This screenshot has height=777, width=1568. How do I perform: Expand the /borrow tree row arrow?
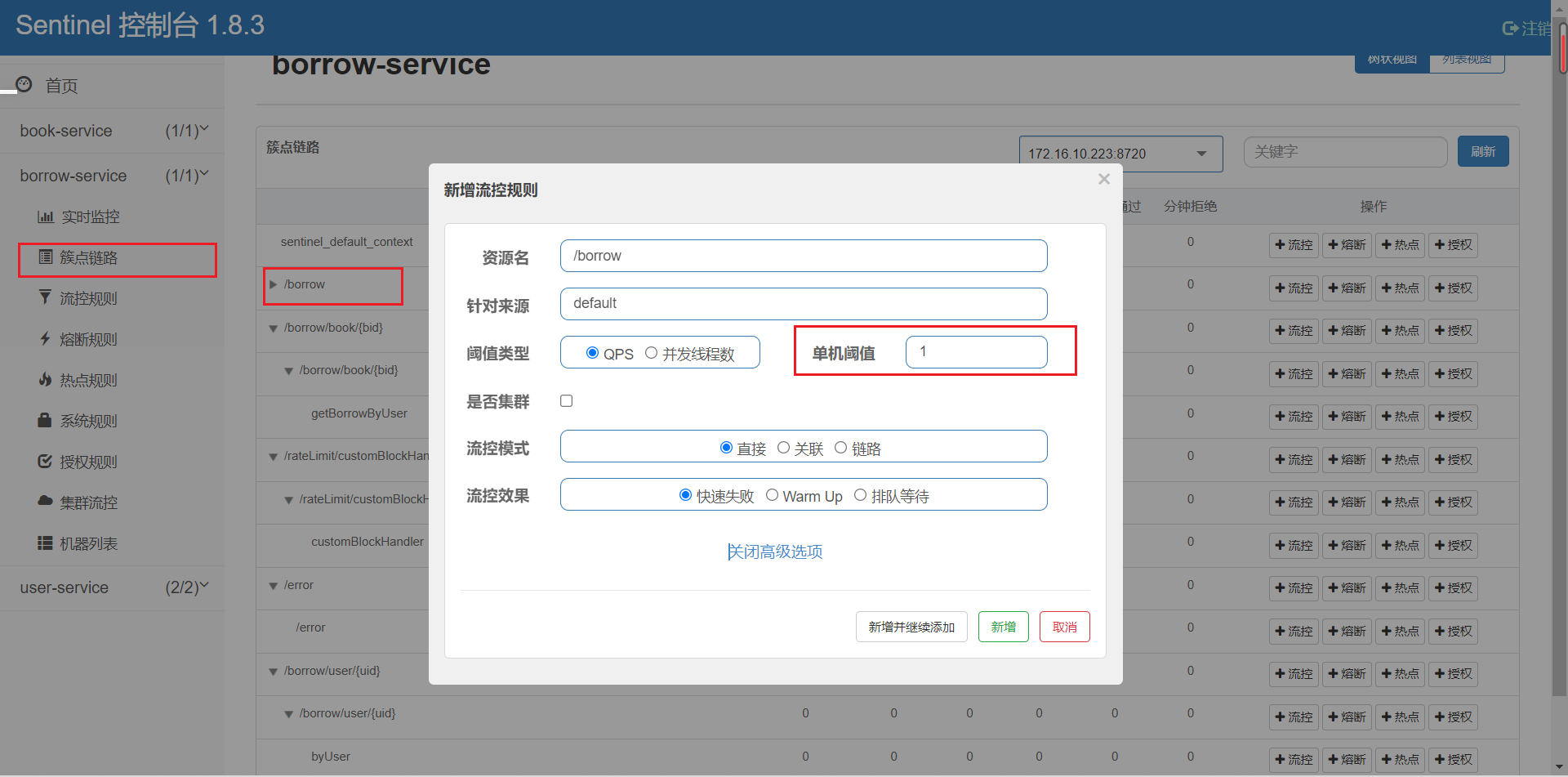click(x=273, y=284)
